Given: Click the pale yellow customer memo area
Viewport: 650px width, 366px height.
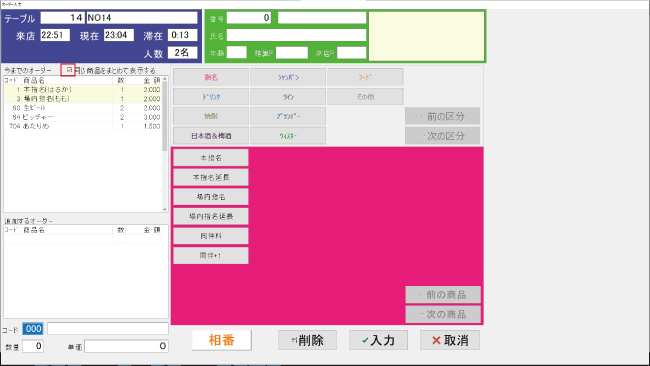Looking at the screenshot, I should point(427,36).
